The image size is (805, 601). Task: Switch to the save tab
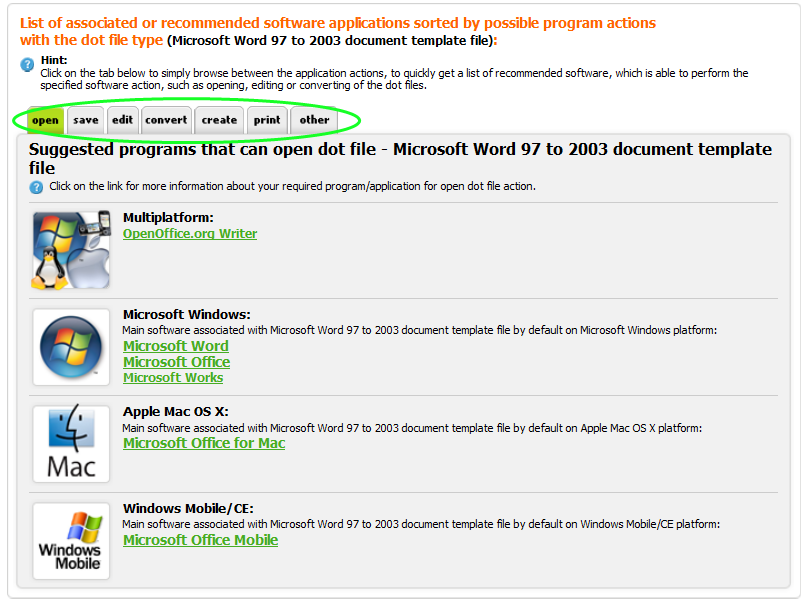coord(86,120)
